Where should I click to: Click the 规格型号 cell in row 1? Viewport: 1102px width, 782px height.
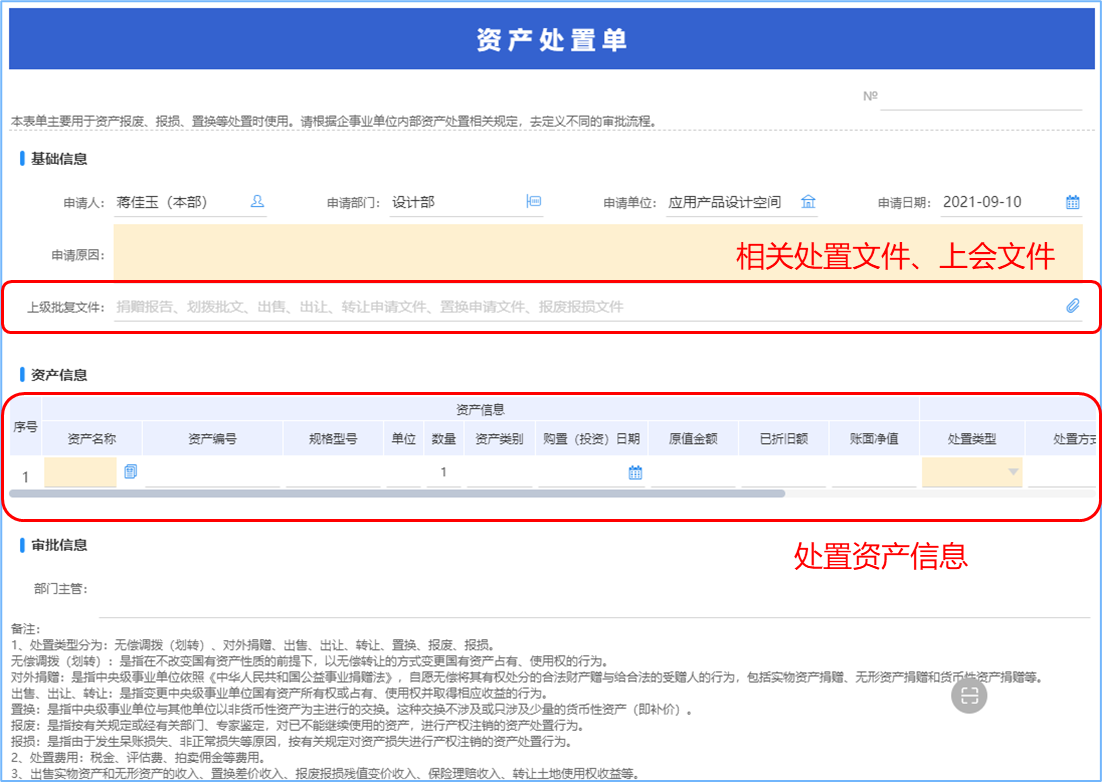point(332,473)
